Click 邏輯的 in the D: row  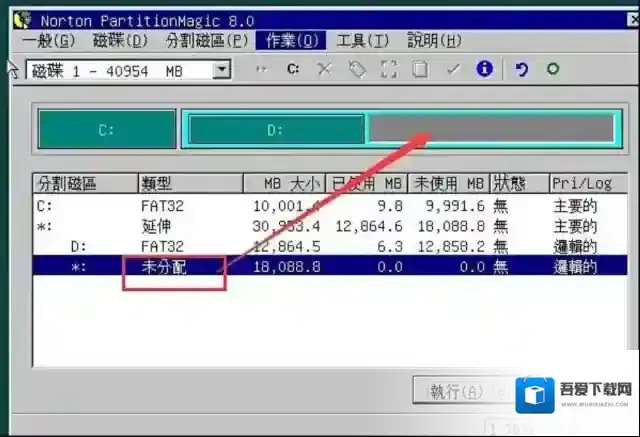coord(575,247)
